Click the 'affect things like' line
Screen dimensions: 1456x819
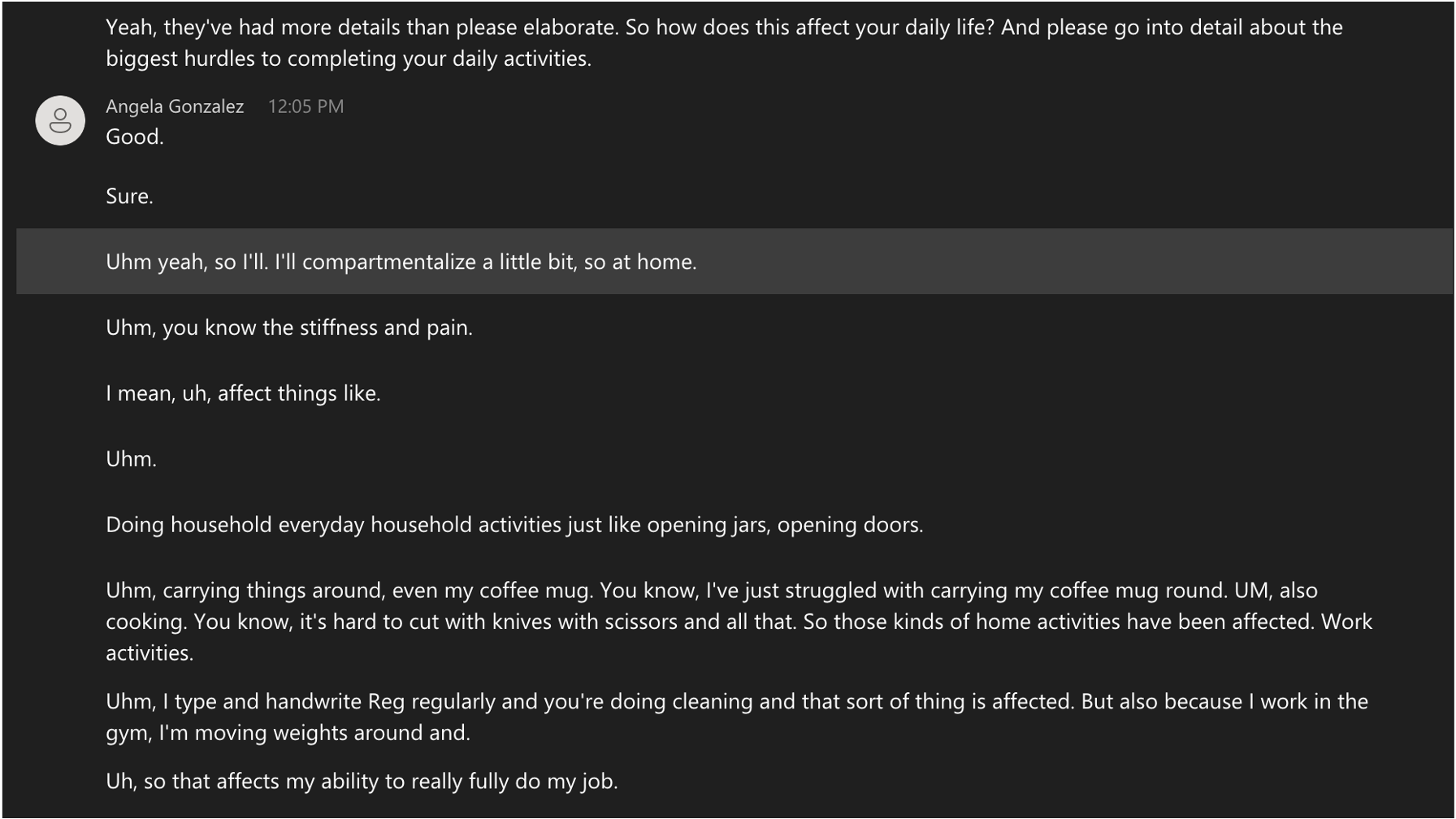tap(243, 393)
